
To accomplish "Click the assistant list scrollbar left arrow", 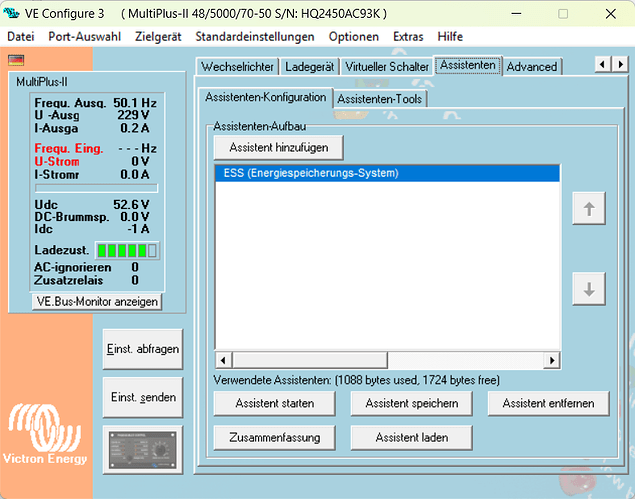I will point(223,360).
